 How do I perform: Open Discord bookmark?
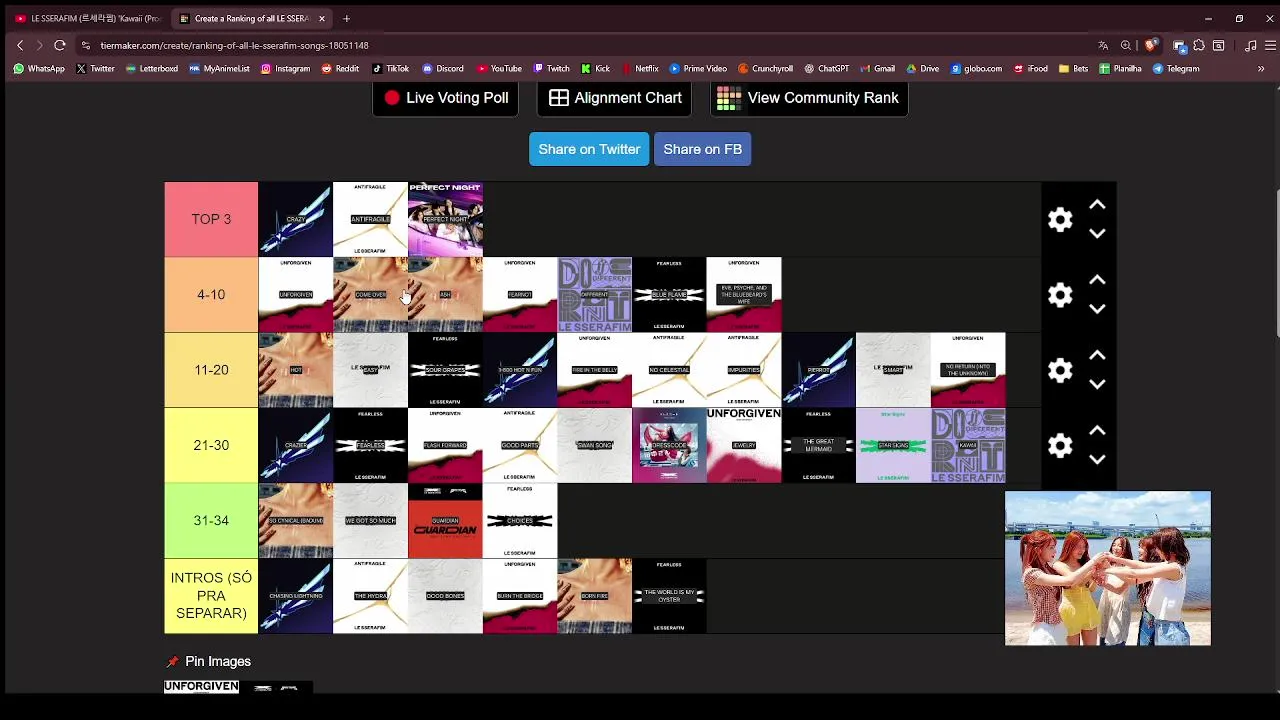tap(443, 69)
